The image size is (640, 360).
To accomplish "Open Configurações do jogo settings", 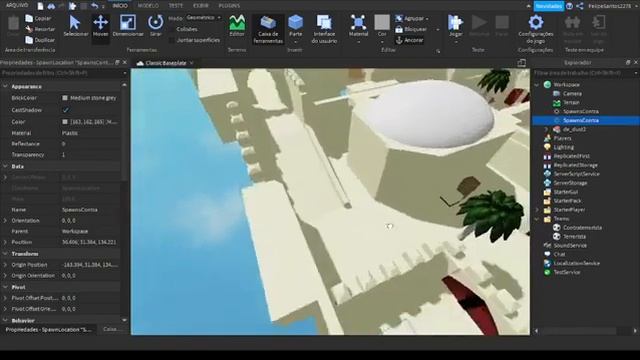I will pos(536,29).
